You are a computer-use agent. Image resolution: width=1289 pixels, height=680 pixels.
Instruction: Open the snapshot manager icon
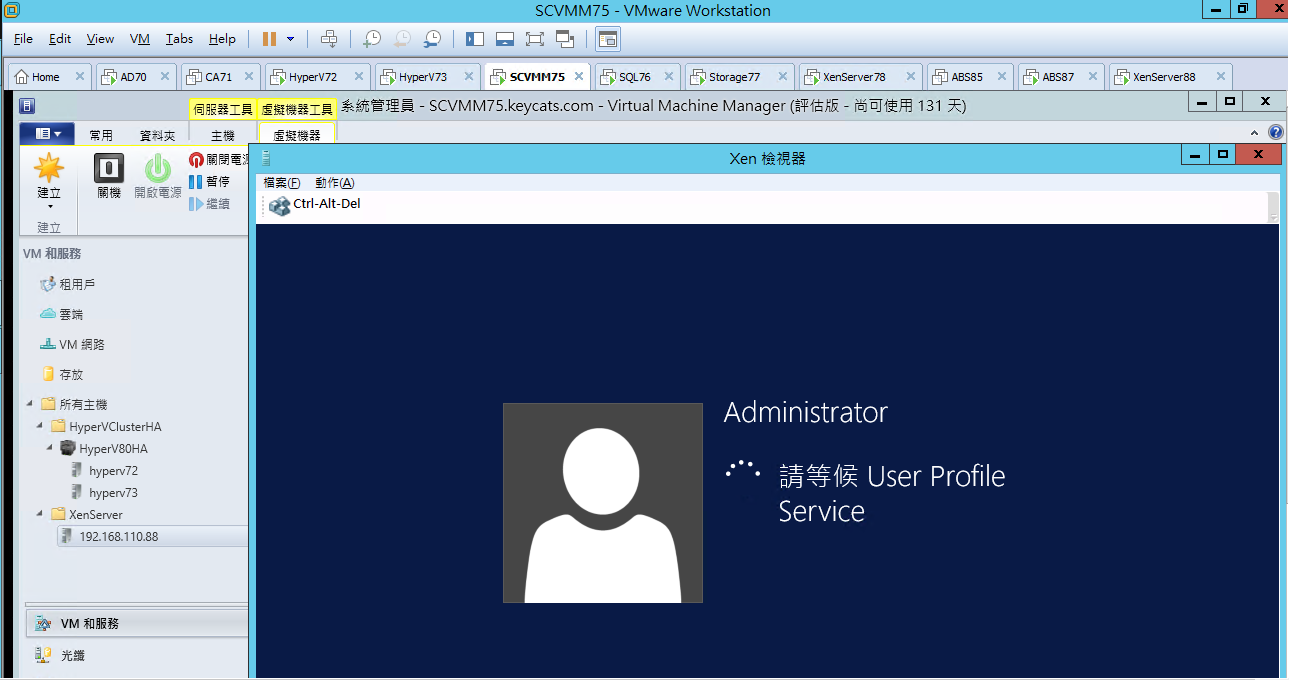click(432, 39)
